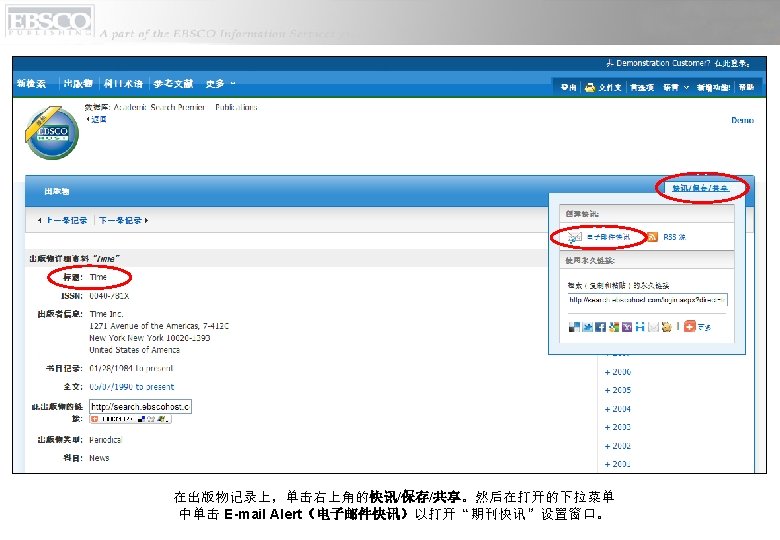780x540 pixels.
Task: Click the Demo link
Action: pos(742,120)
